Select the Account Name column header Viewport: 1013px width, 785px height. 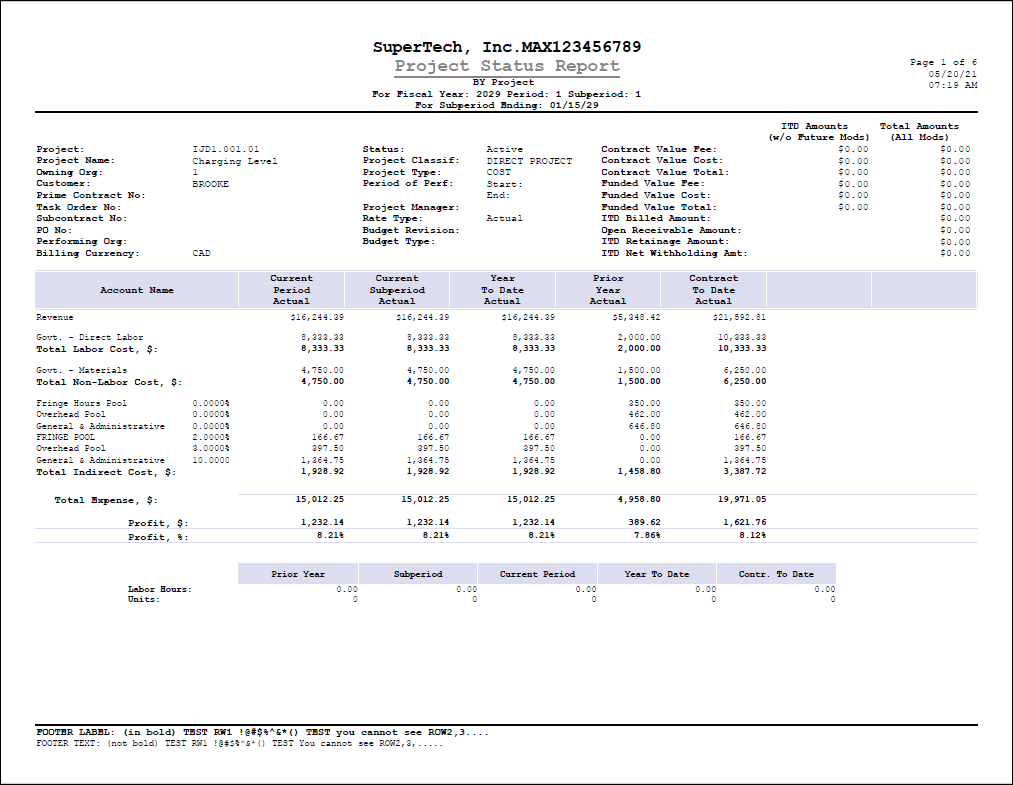point(137,290)
